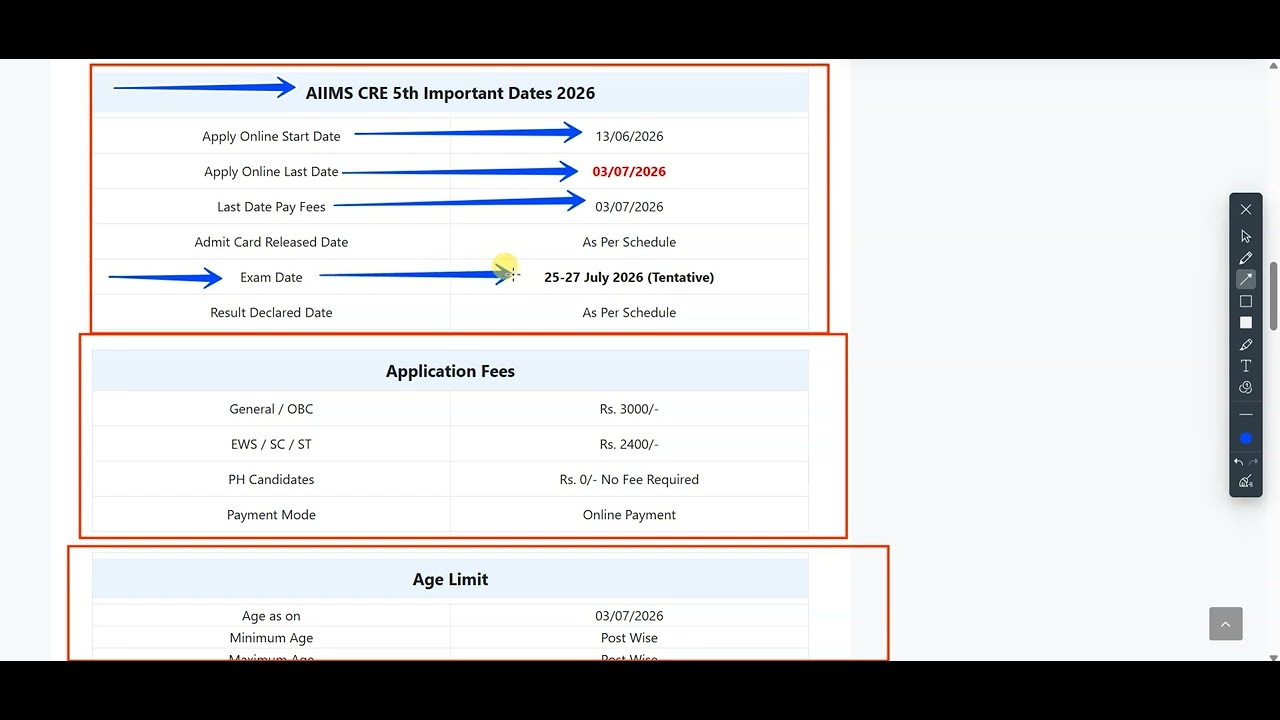This screenshot has width=1280, height=720.
Task: Undo the last annotation
Action: click(1238, 462)
